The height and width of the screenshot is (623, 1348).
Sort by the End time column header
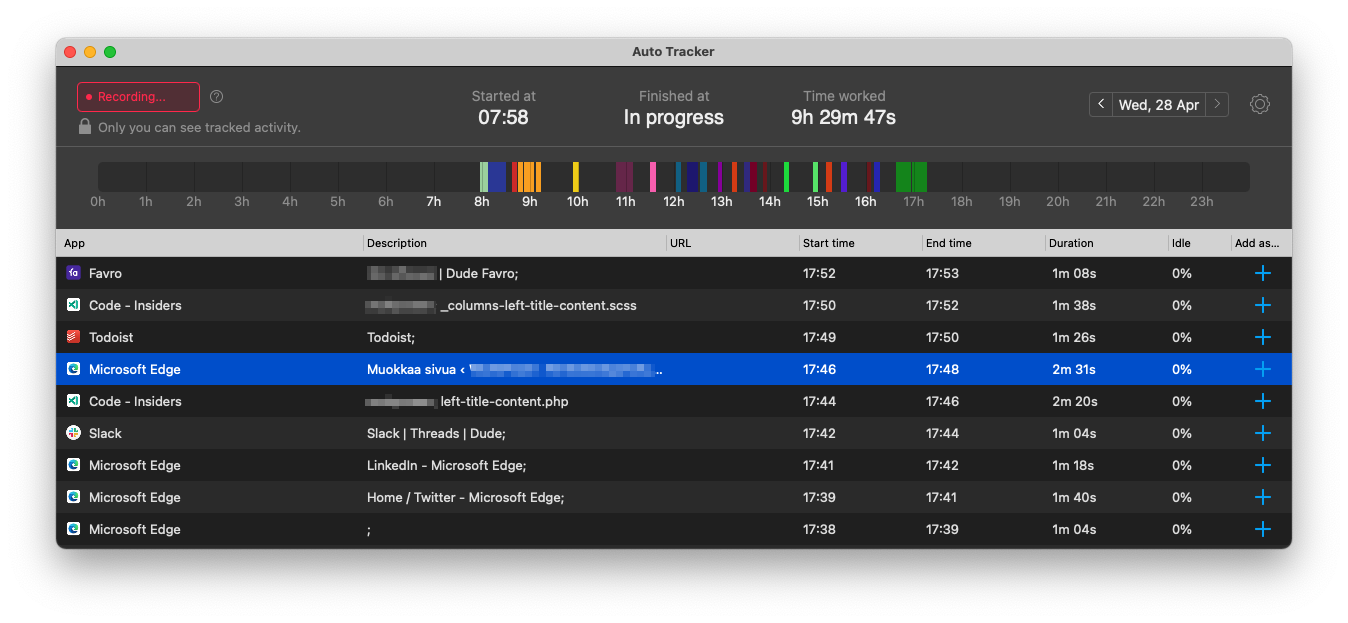coord(984,243)
